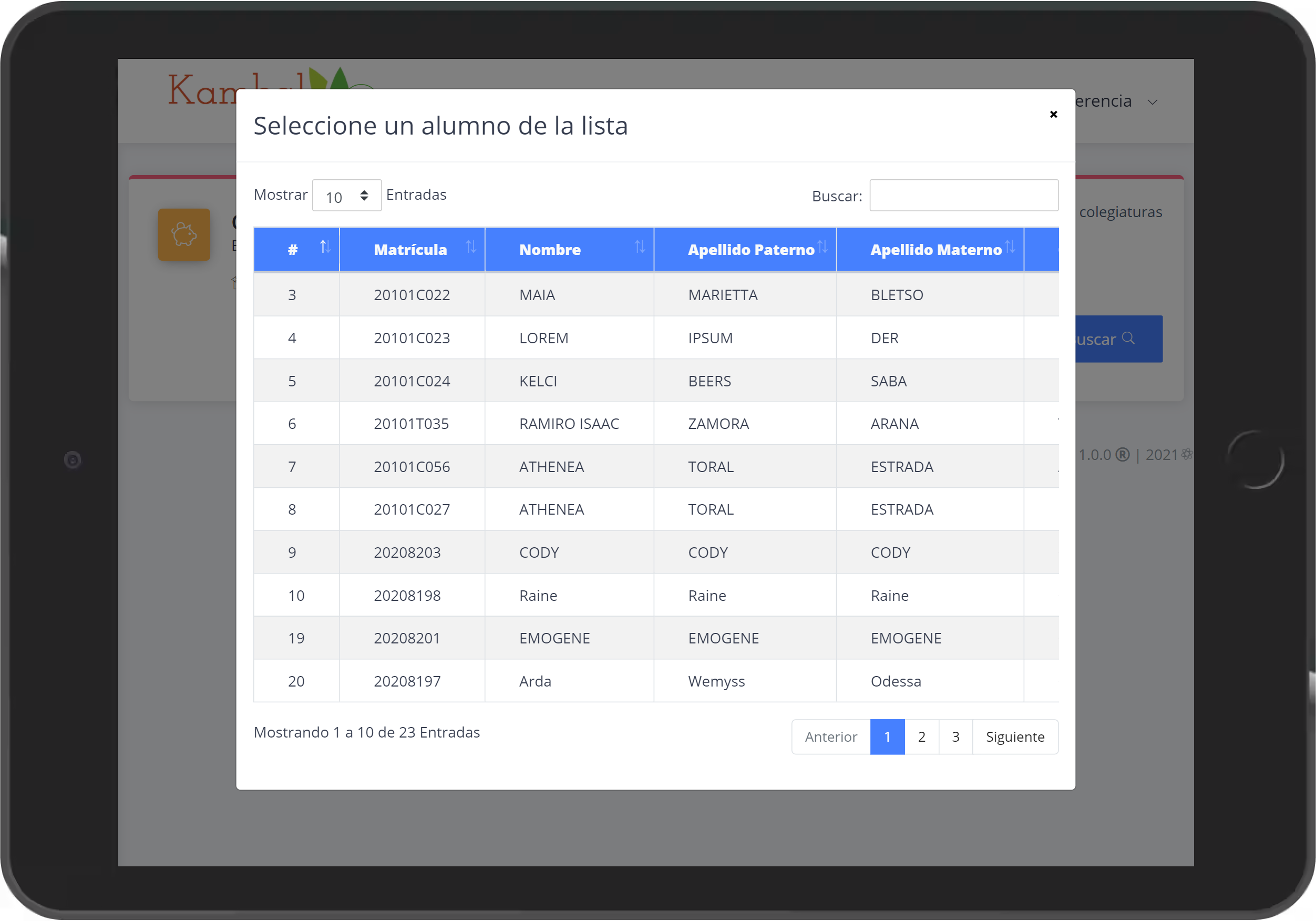Screen dimensions: 1316x921
Task: Sort by the Matrícula column
Action: point(412,250)
